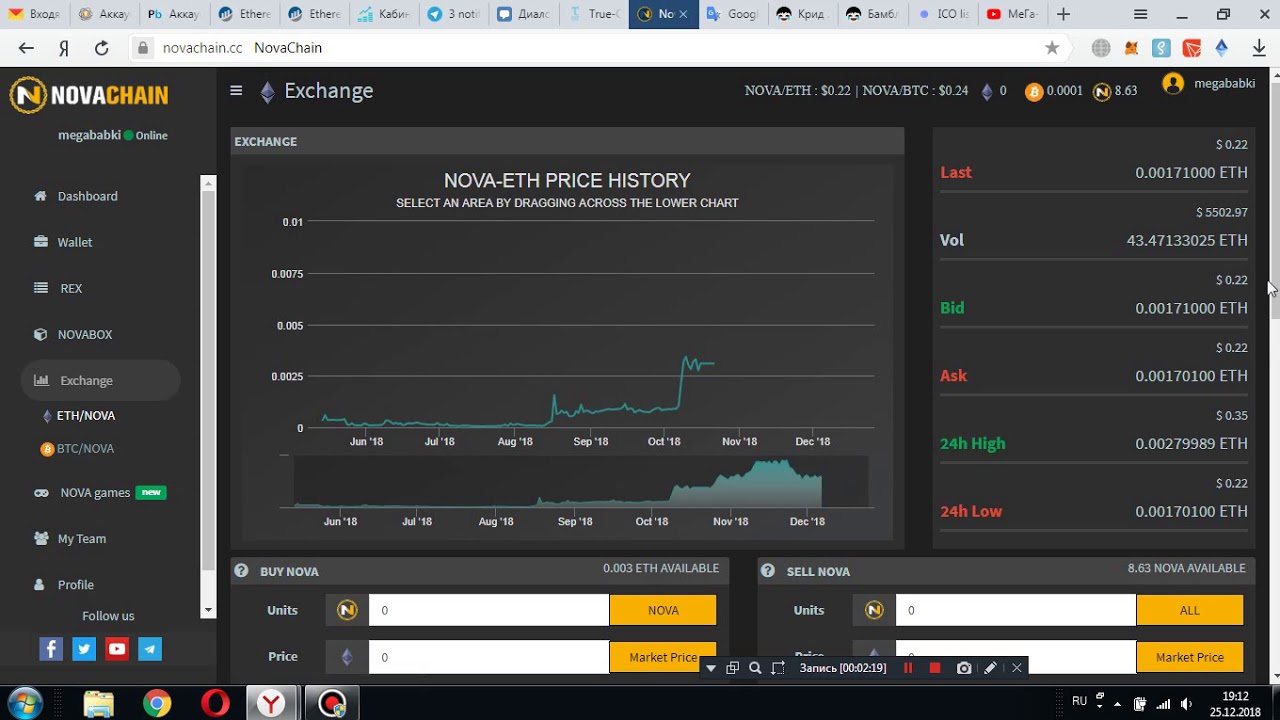The width and height of the screenshot is (1280, 720).
Task: Click the NOVA button in Buy panel
Action: coord(663,610)
